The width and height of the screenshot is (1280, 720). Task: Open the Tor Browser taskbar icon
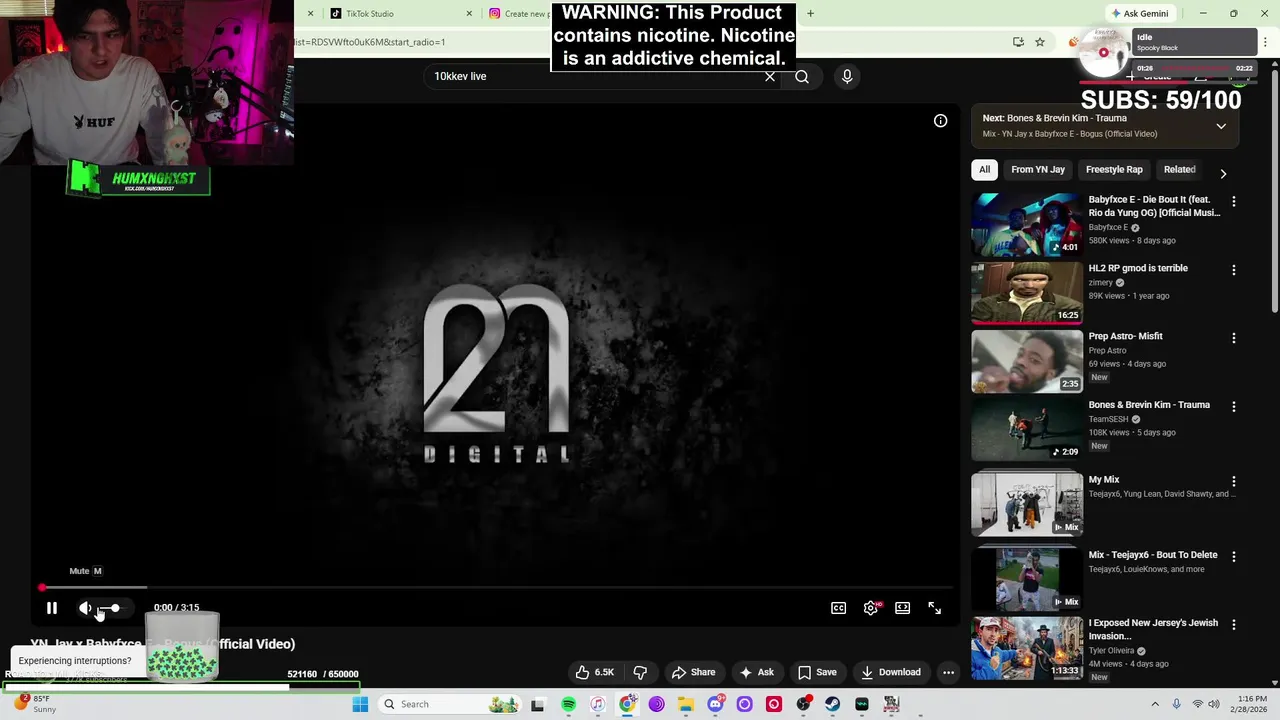(x=656, y=704)
